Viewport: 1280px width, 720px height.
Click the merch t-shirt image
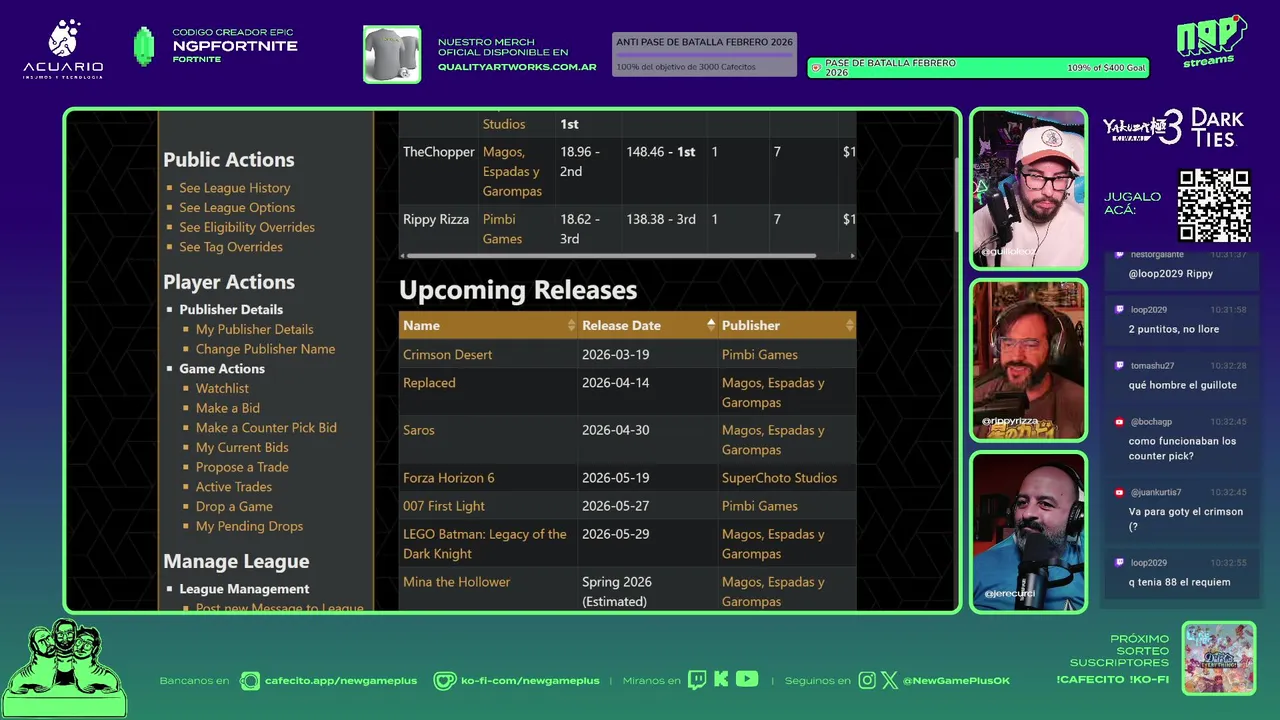(392, 54)
